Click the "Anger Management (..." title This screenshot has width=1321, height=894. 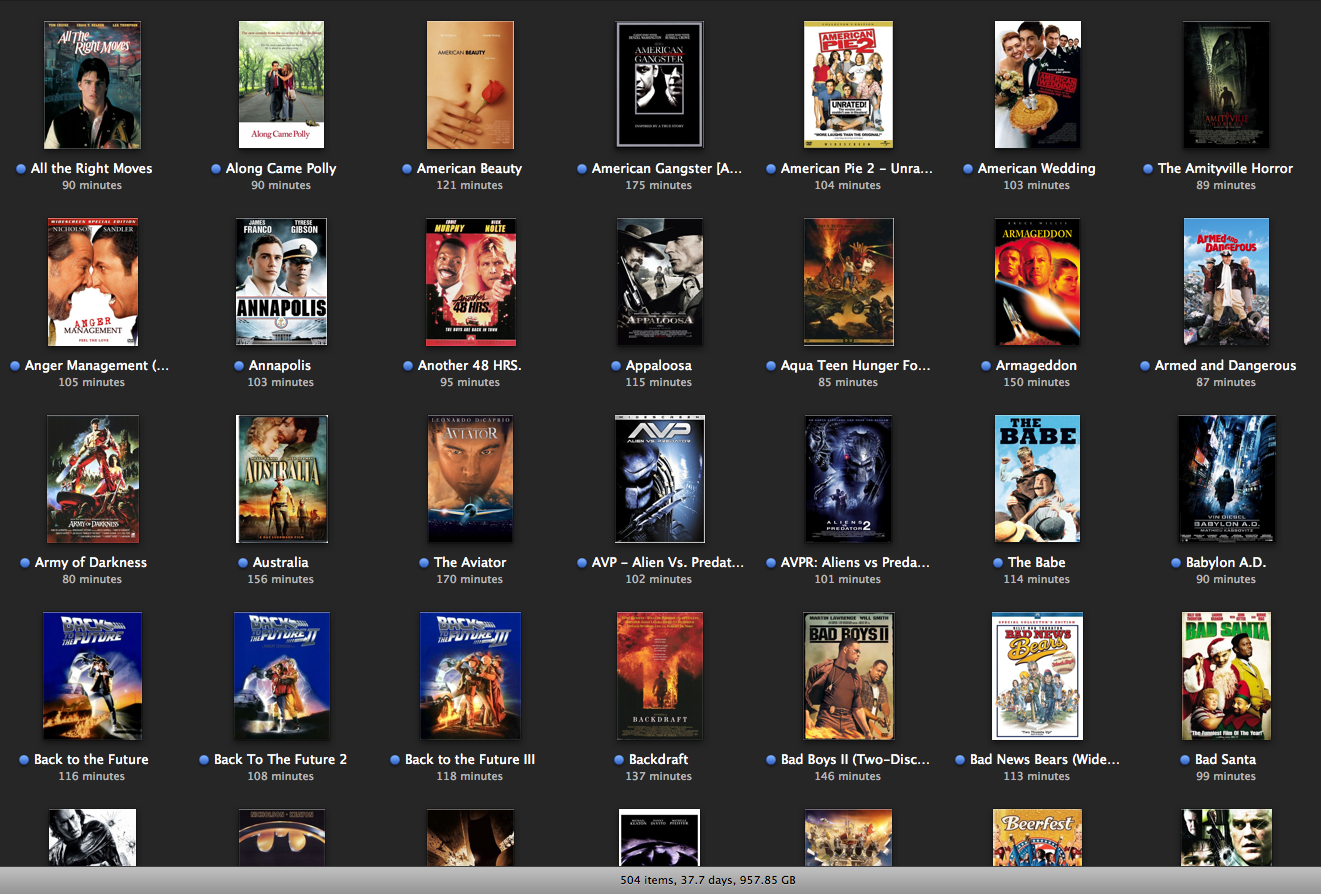(x=97, y=365)
